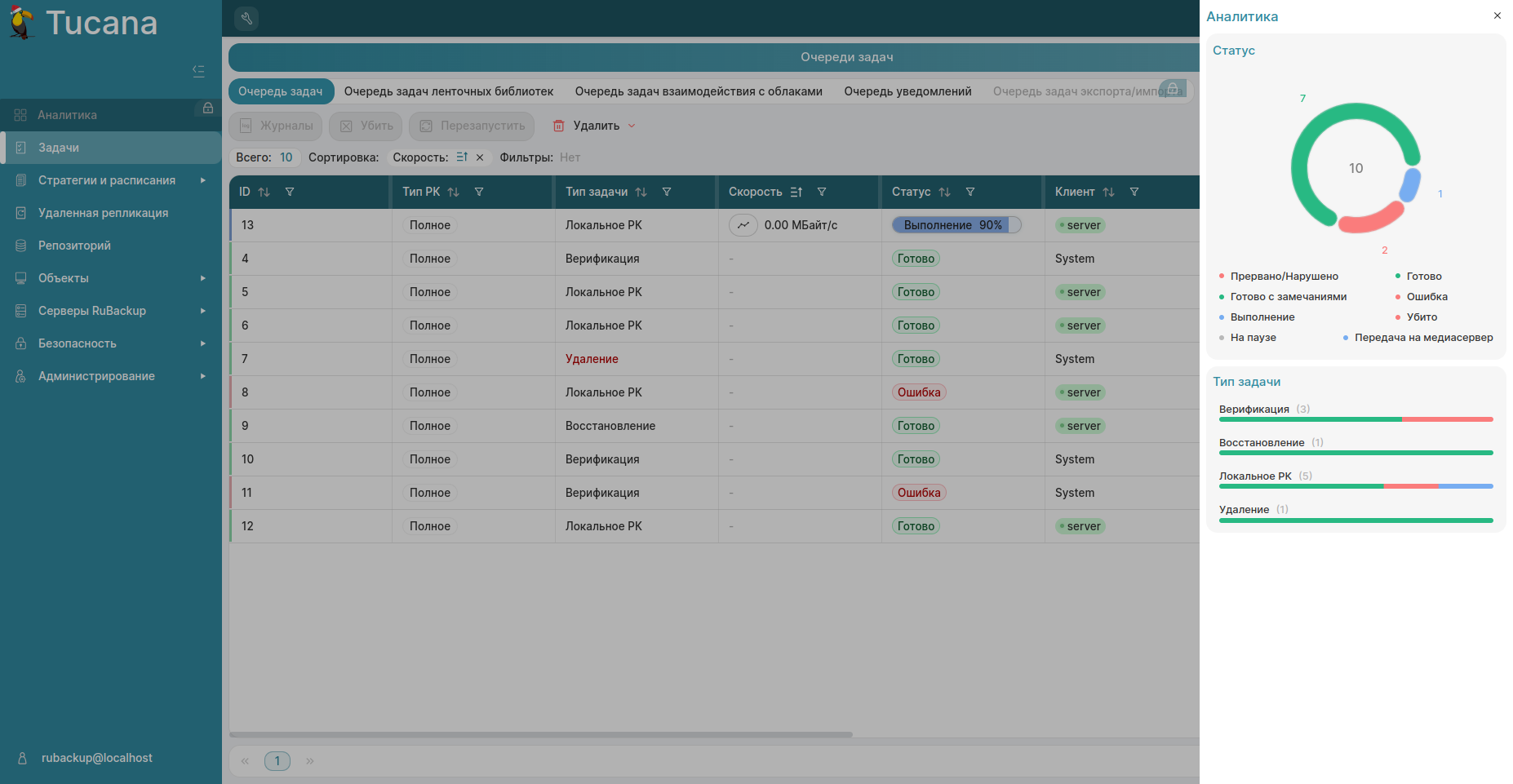Click the lock icon next to Аналитика

pos(208,109)
